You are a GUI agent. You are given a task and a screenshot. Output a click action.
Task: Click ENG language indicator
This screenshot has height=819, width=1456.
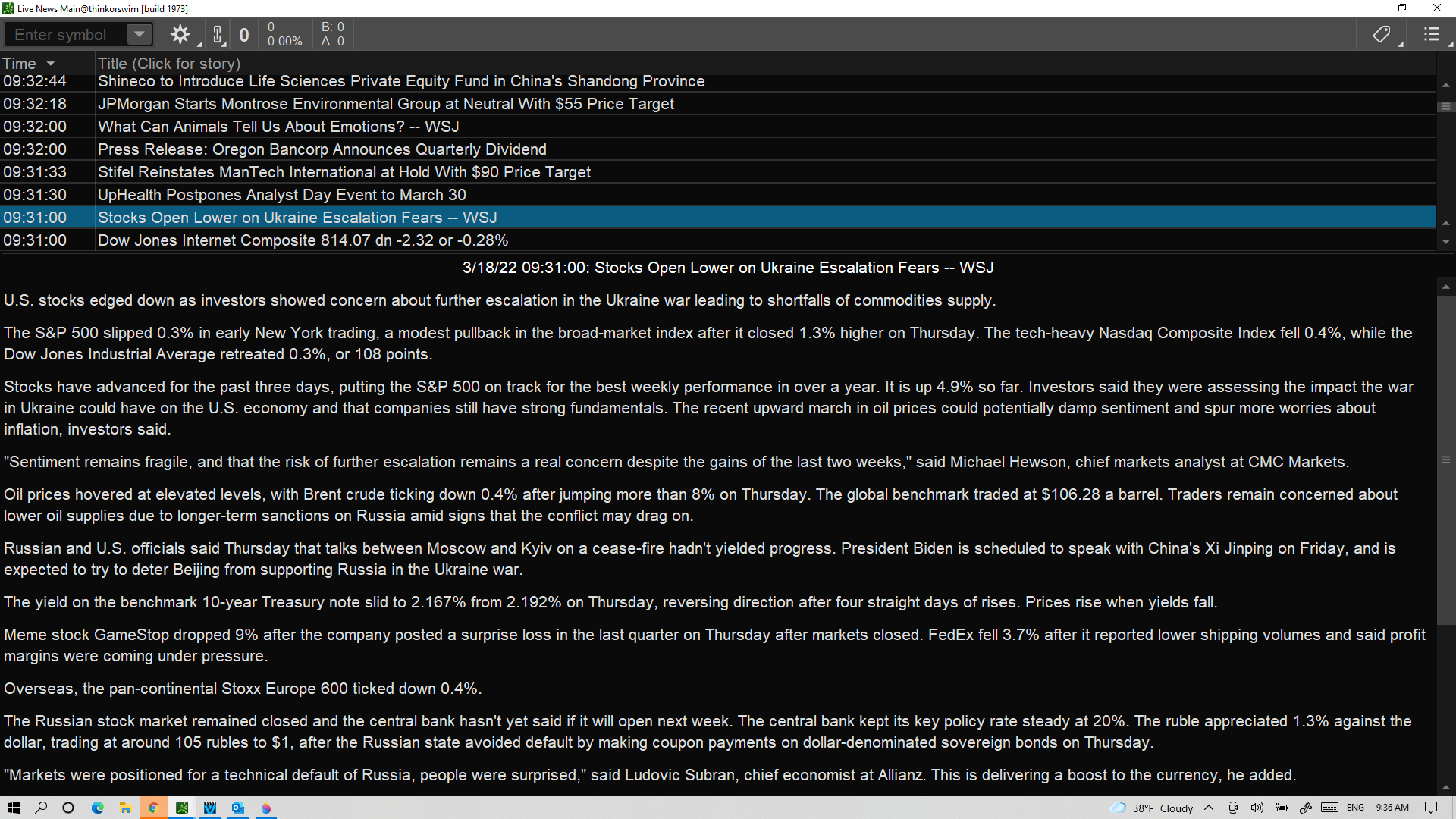tap(1356, 808)
